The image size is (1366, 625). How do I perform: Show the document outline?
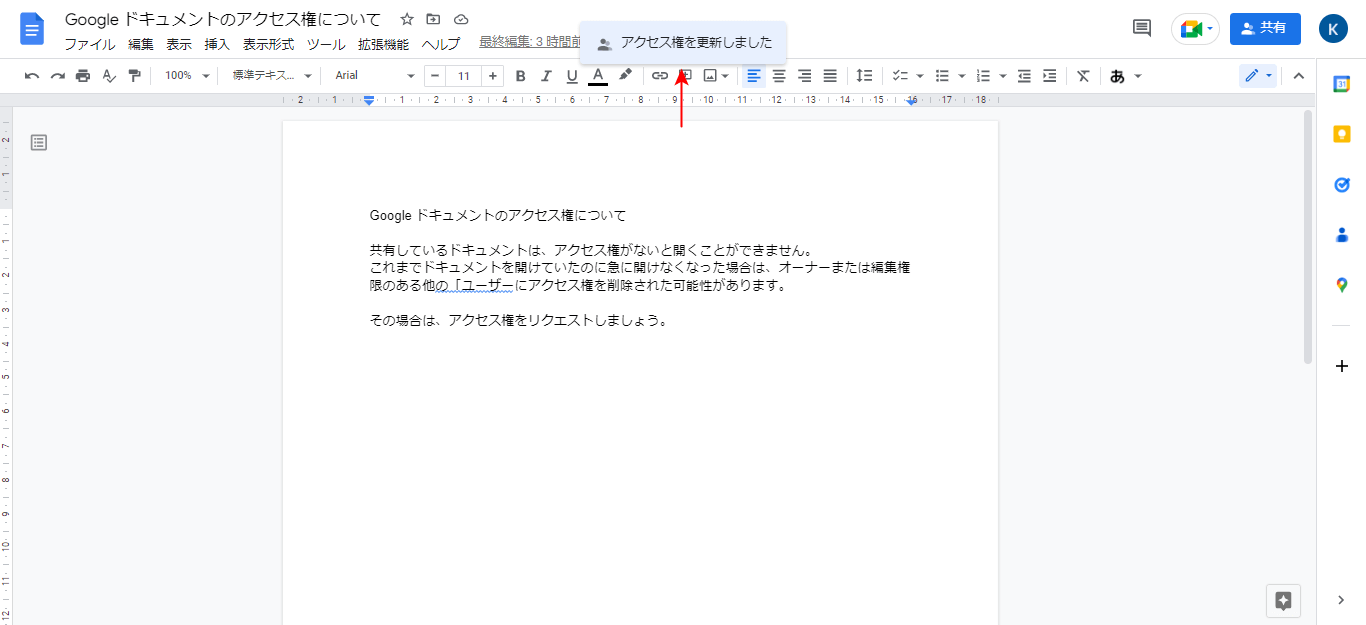click(39, 143)
